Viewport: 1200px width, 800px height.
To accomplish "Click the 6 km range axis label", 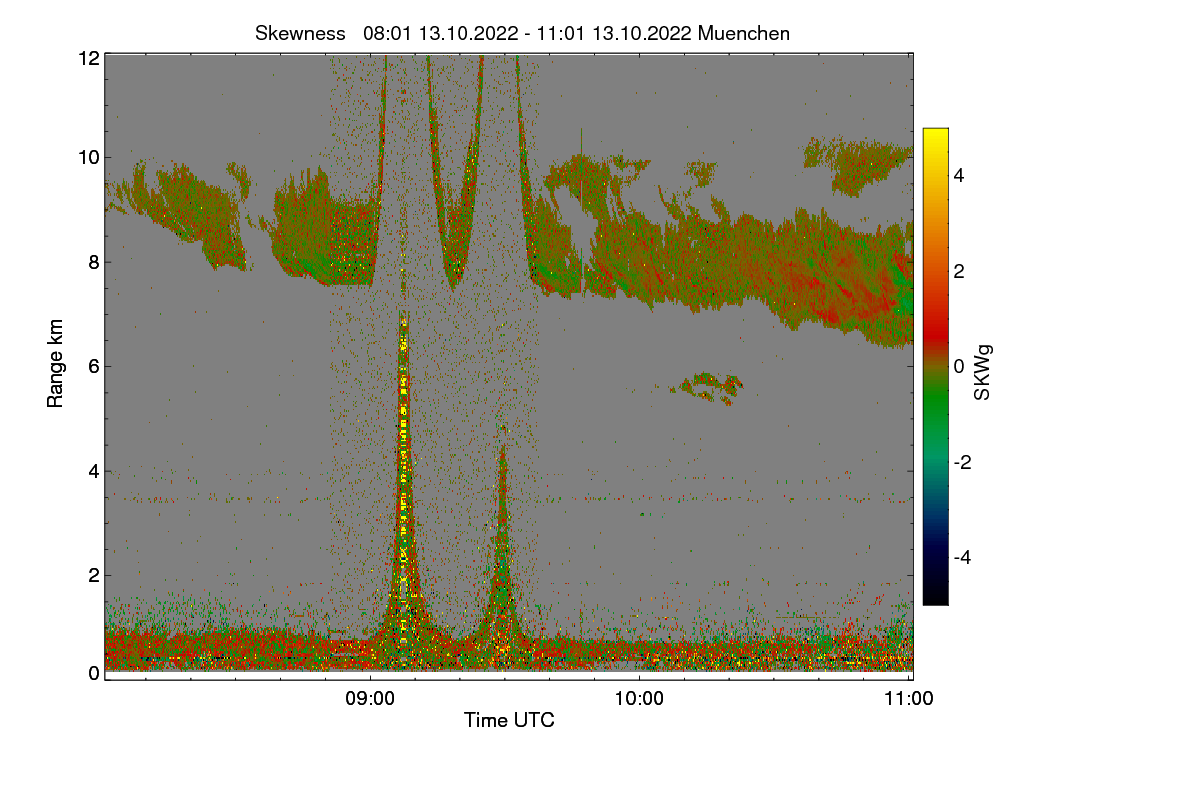I will pyautogui.click(x=93, y=366).
